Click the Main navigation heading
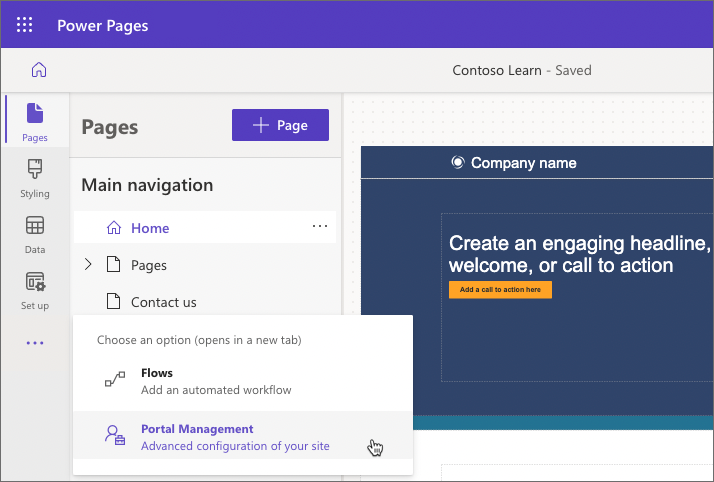714x482 pixels. pyautogui.click(x=147, y=185)
